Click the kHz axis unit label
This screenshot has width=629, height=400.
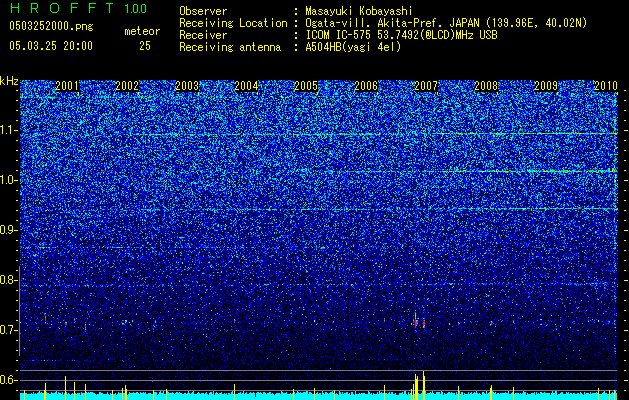9,81
